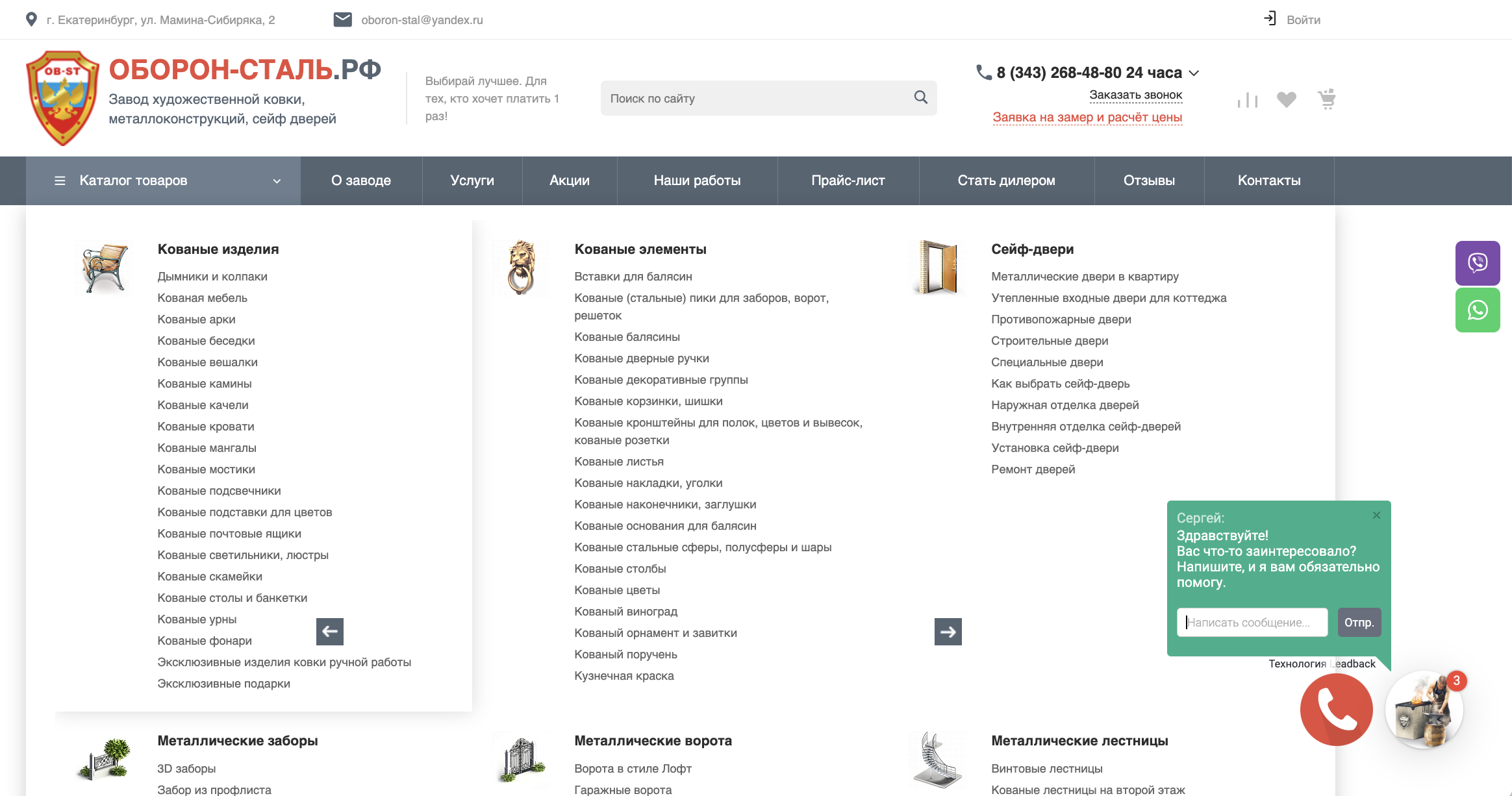This screenshot has height=796, width=1512.
Task: Open the Наши работы menu item
Action: 697,180
